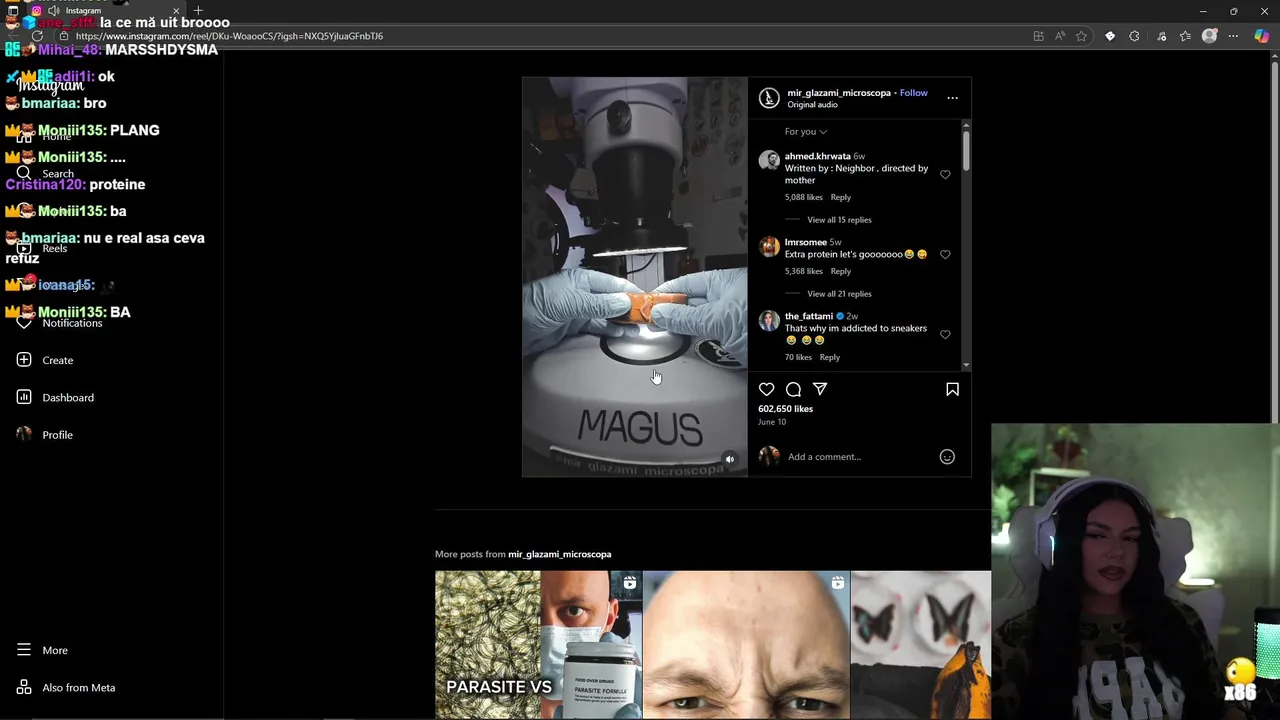The image size is (1280, 720).
Task: Open Notifications in Instagram sidebar
Action: (x=72, y=323)
